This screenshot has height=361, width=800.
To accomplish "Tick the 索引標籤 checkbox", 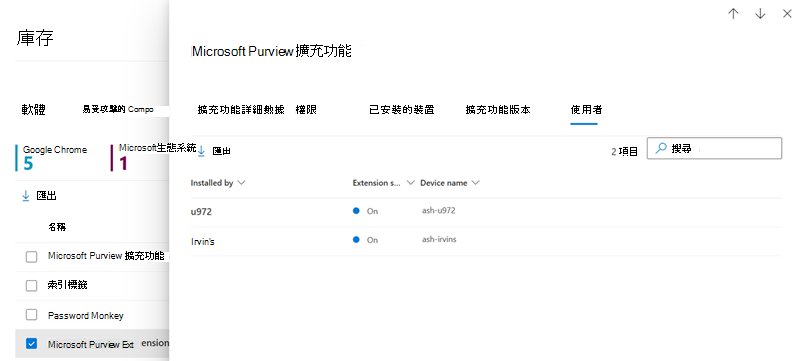I will (x=32, y=286).
